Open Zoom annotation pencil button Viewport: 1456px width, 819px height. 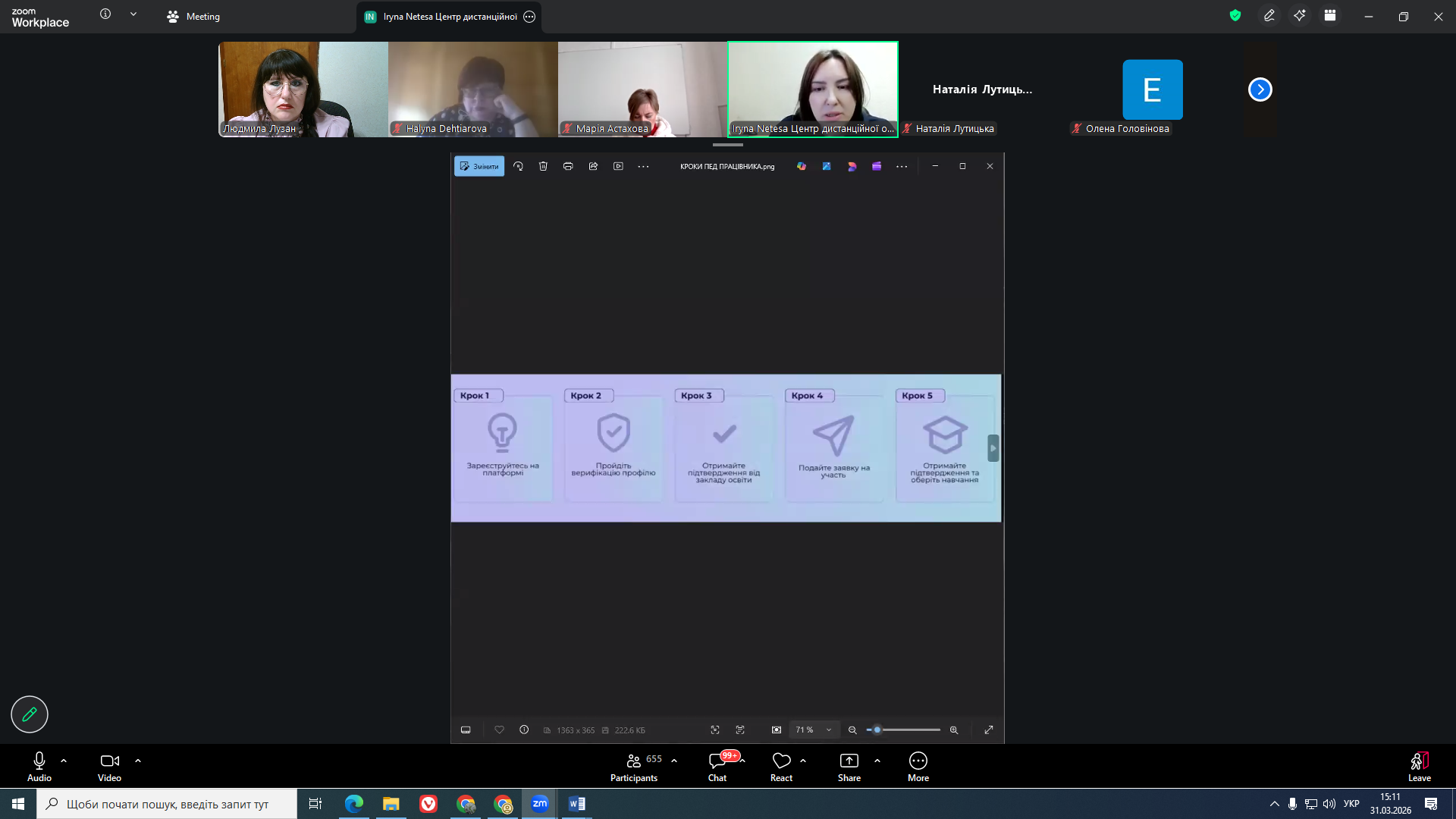30,714
